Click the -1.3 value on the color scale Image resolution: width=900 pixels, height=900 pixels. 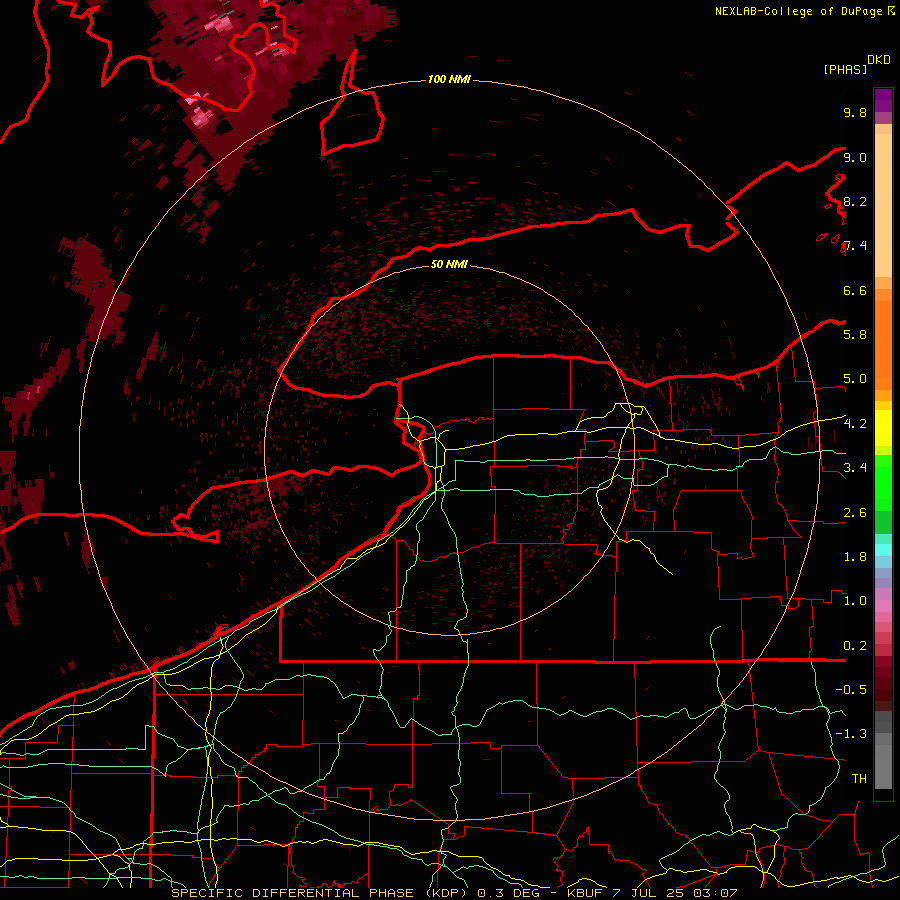coord(851,734)
